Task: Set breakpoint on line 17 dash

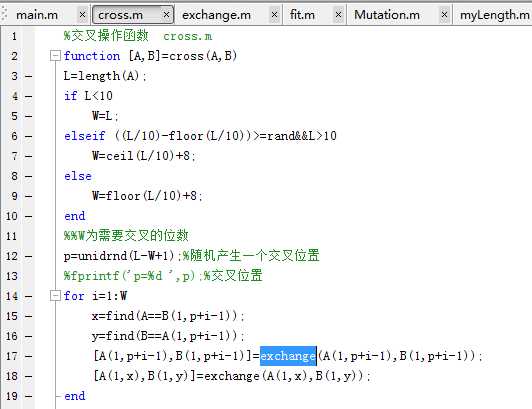Action: click(29, 356)
